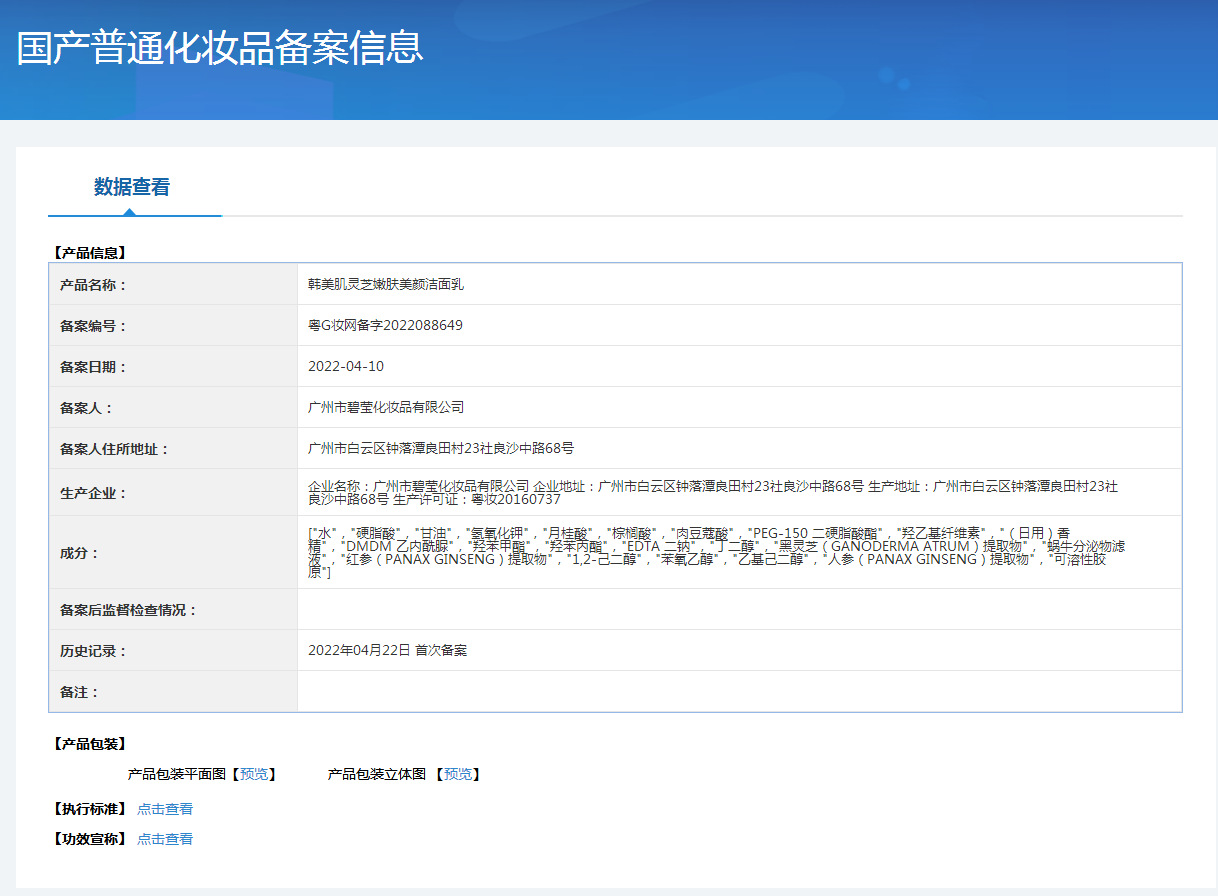Image resolution: width=1218 pixels, height=896 pixels.
Task: Open 预览 link for 产品包装立体图
Action: 458,774
